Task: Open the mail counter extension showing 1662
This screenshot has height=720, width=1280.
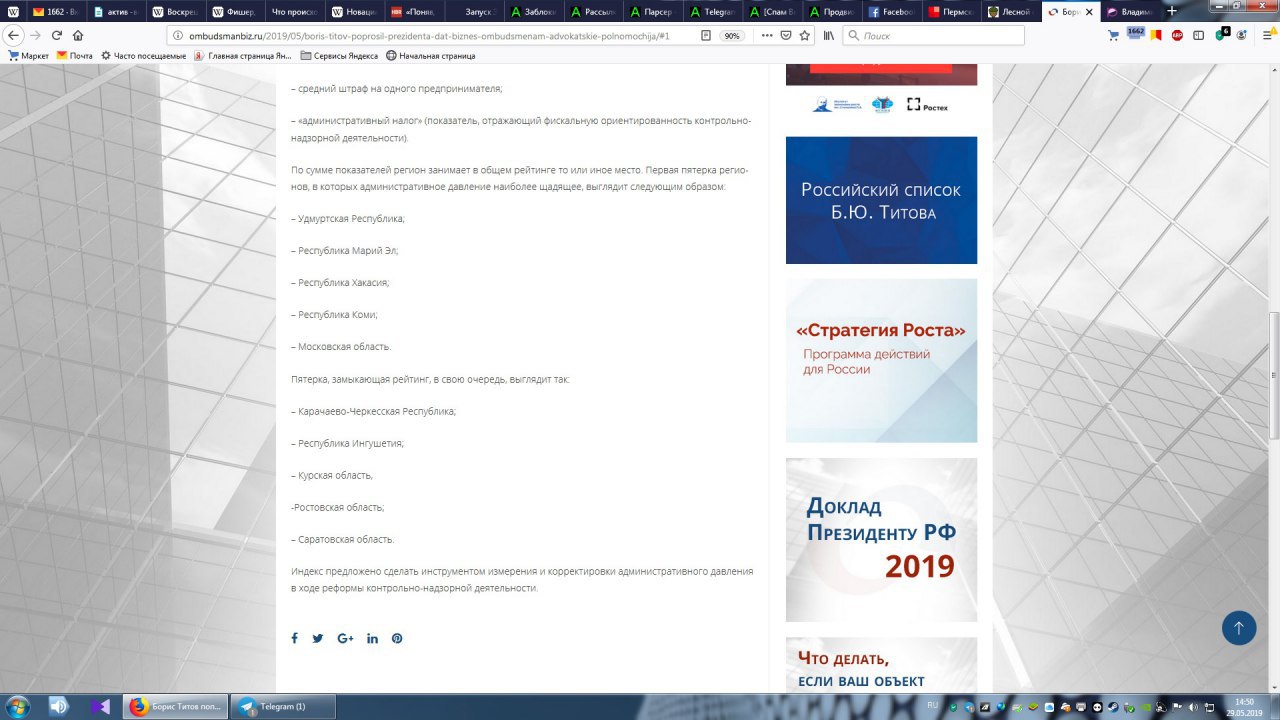Action: pyautogui.click(x=1136, y=33)
